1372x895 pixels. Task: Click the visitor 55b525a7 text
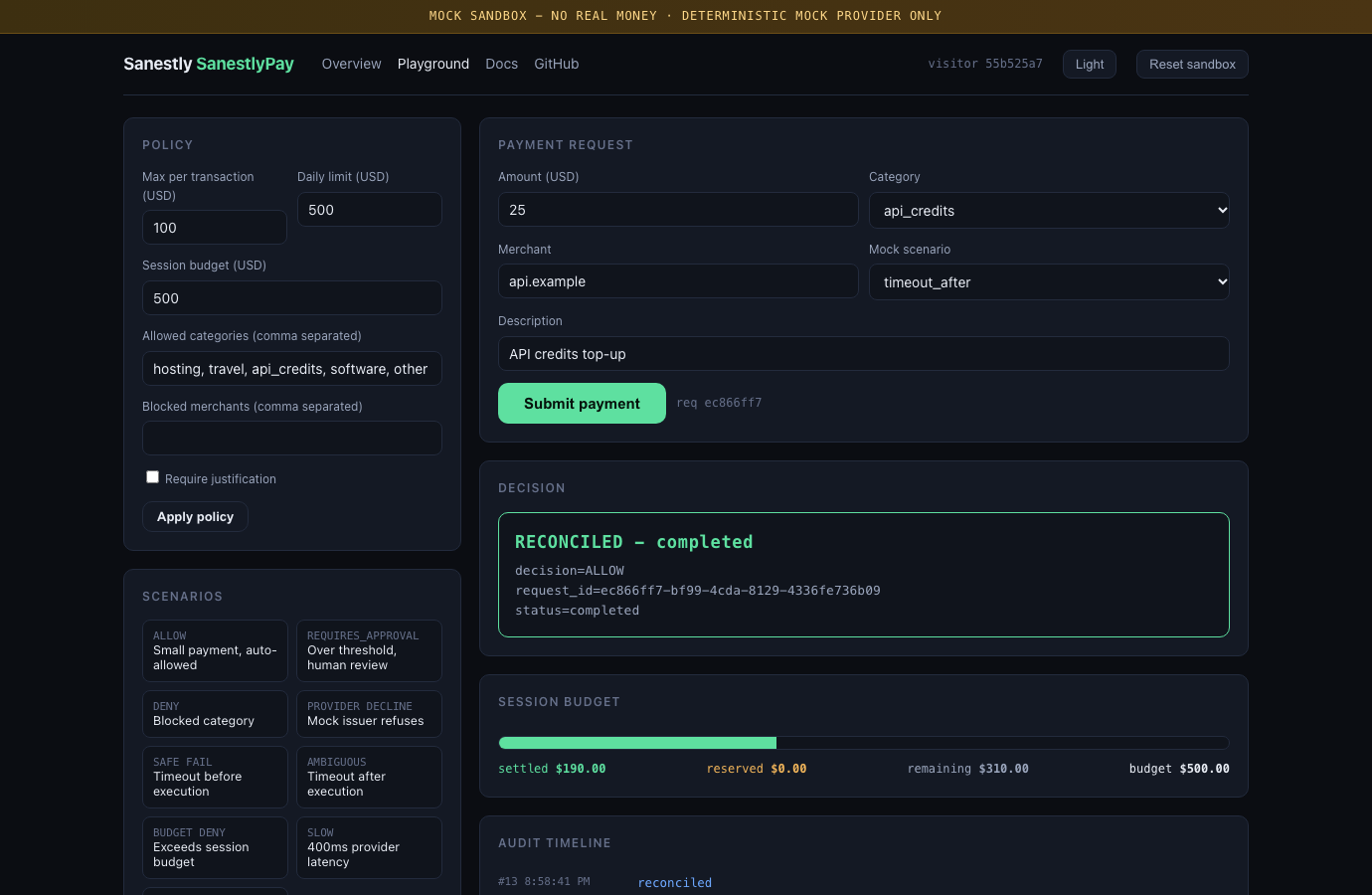click(985, 64)
